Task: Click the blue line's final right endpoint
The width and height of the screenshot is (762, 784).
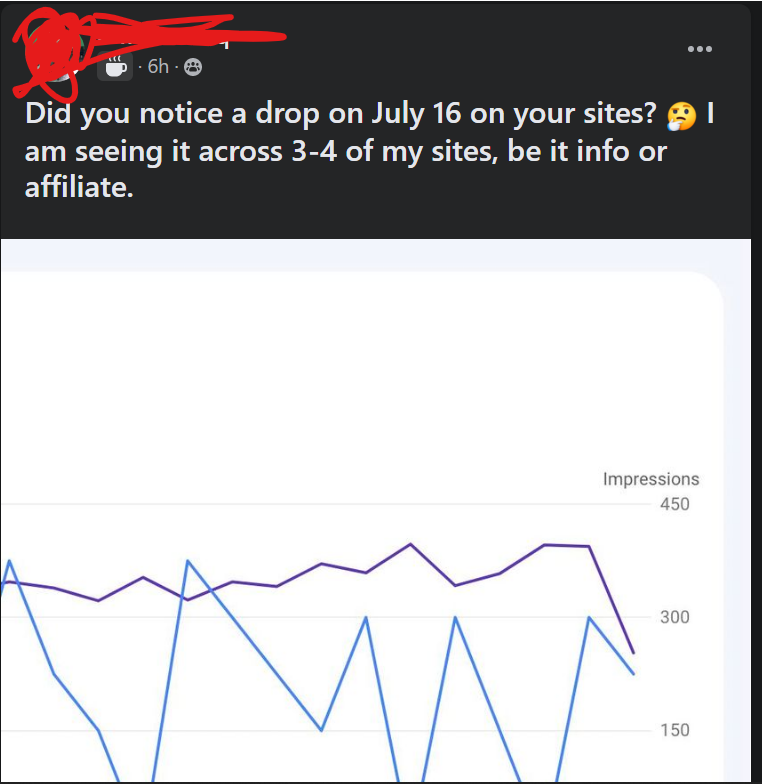Action: point(634,674)
